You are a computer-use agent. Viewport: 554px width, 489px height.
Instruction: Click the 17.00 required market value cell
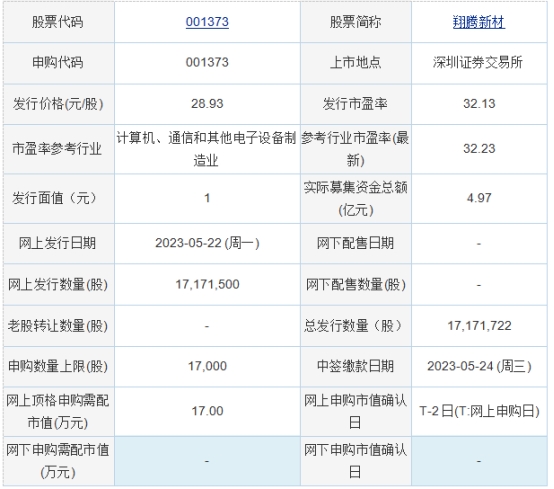[x=207, y=411]
